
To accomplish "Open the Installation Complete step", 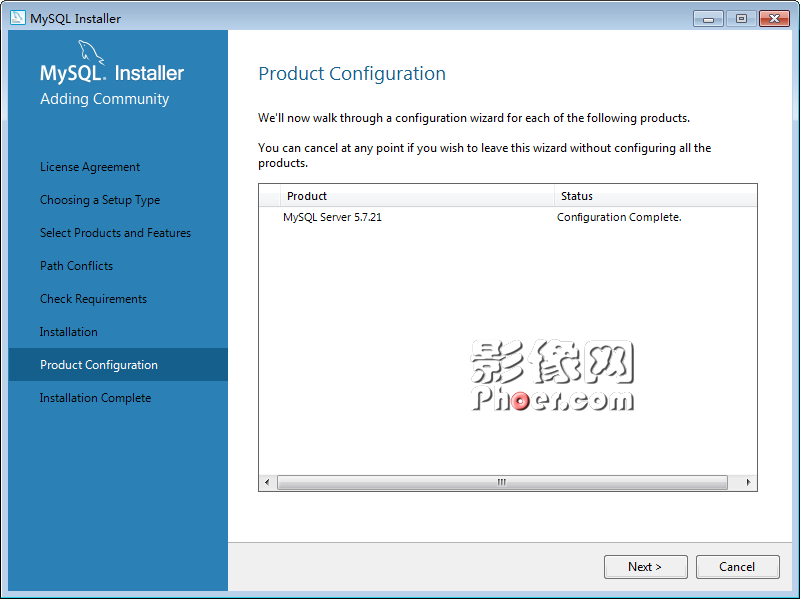I will tap(95, 398).
